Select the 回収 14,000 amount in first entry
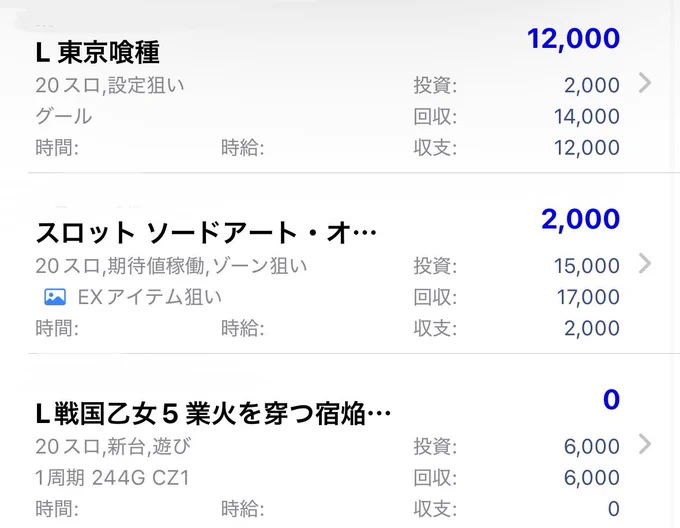This screenshot has height=528, width=680. point(587,117)
